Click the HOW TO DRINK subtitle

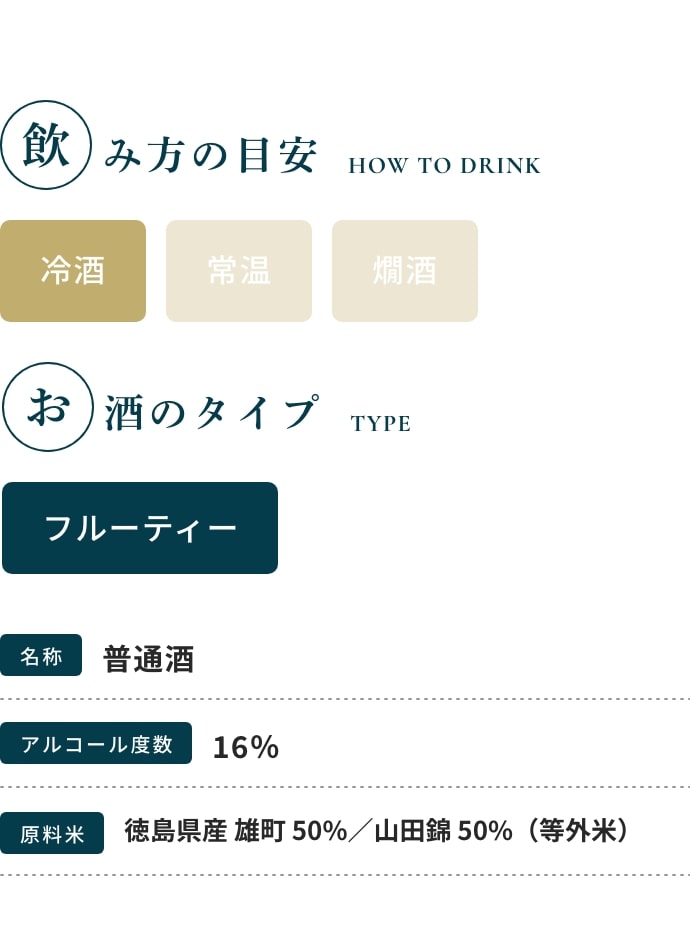(445, 166)
